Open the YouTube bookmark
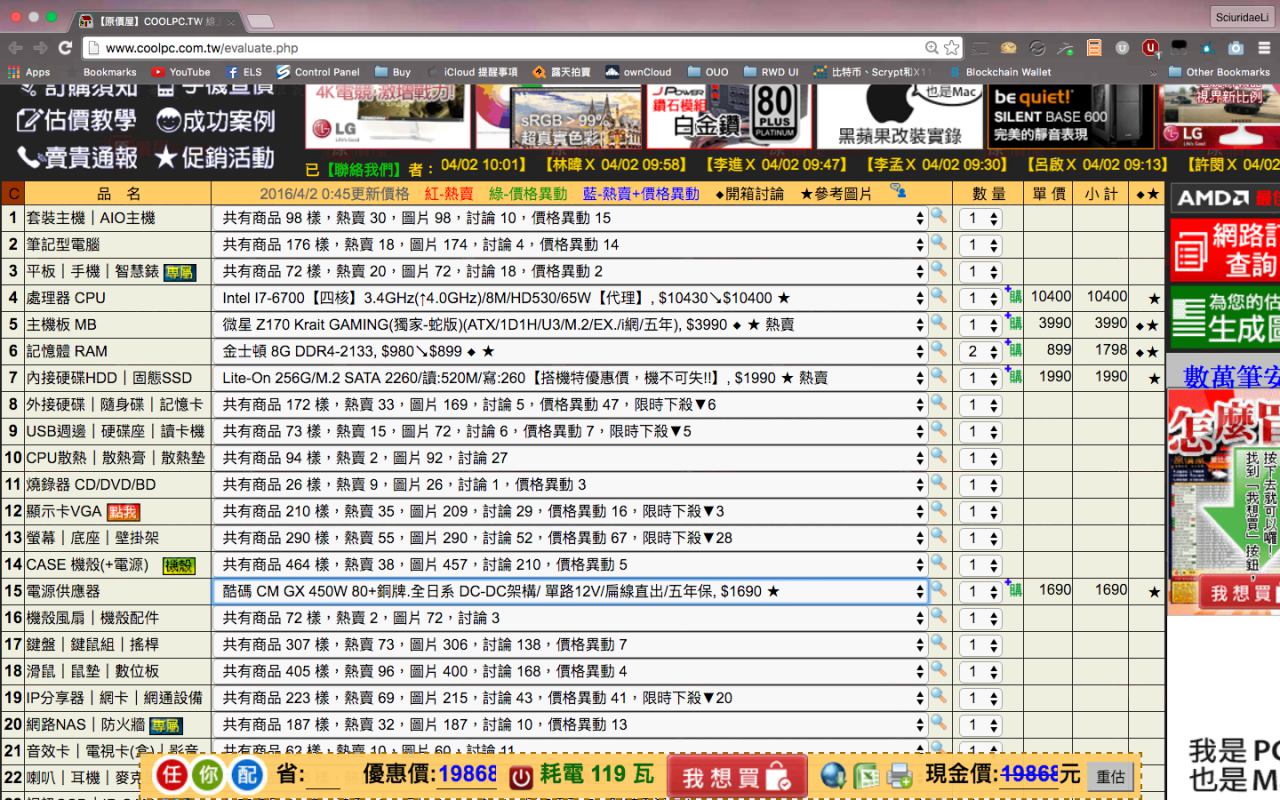1280x800 pixels. coord(181,72)
